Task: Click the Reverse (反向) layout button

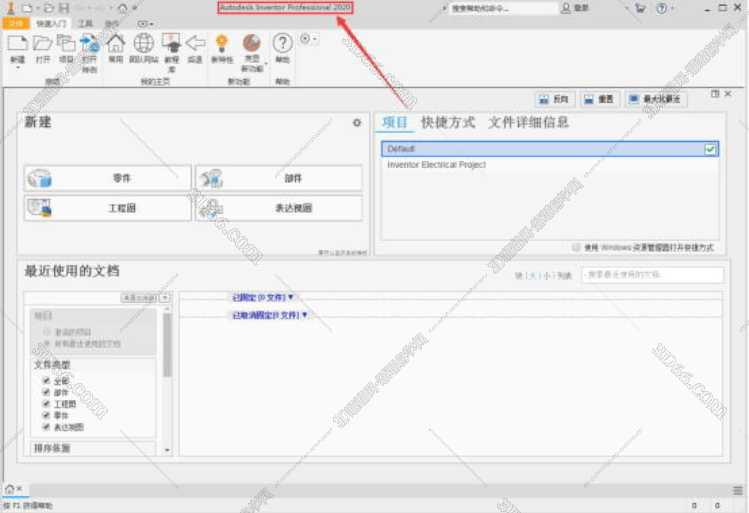Action: (554, 99)
